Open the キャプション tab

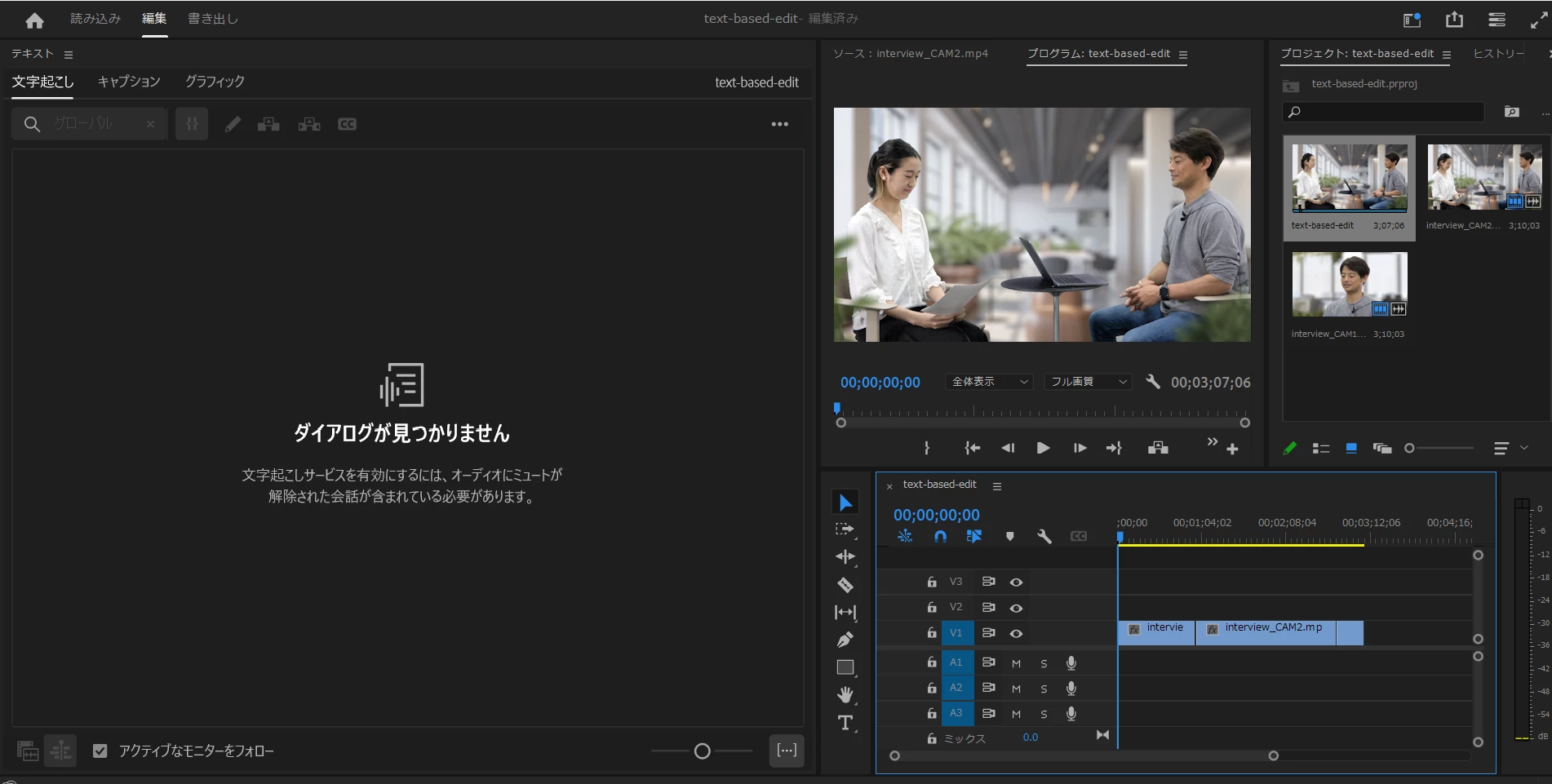pos(129,82)
